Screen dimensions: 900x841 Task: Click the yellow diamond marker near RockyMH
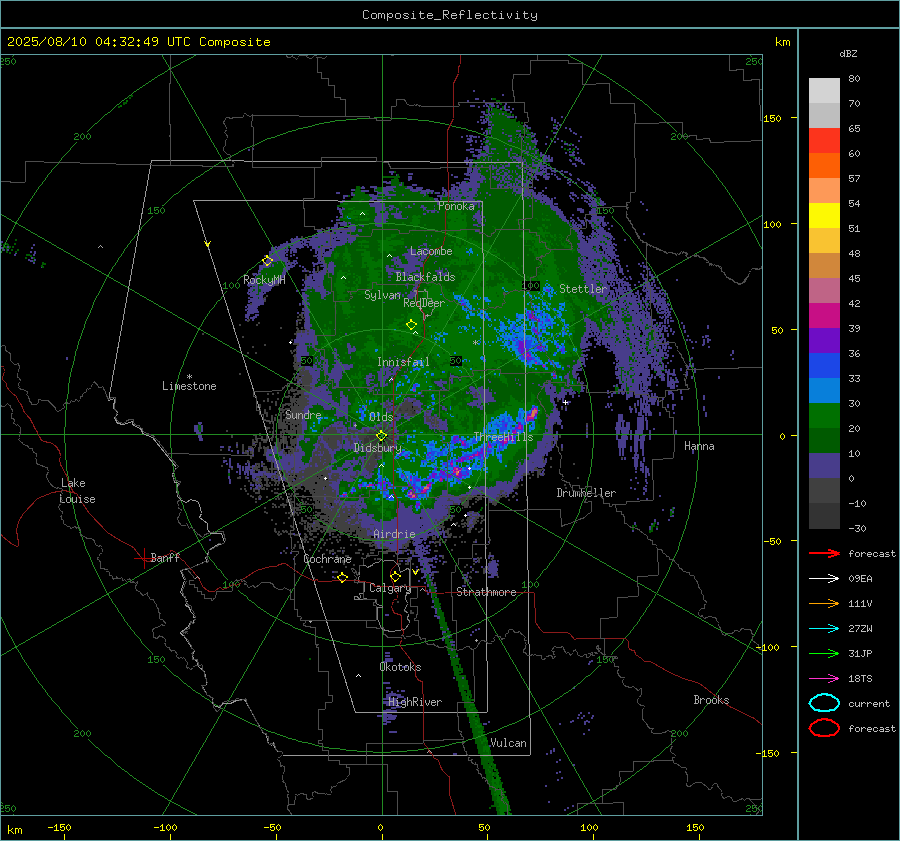coord(267,261)
